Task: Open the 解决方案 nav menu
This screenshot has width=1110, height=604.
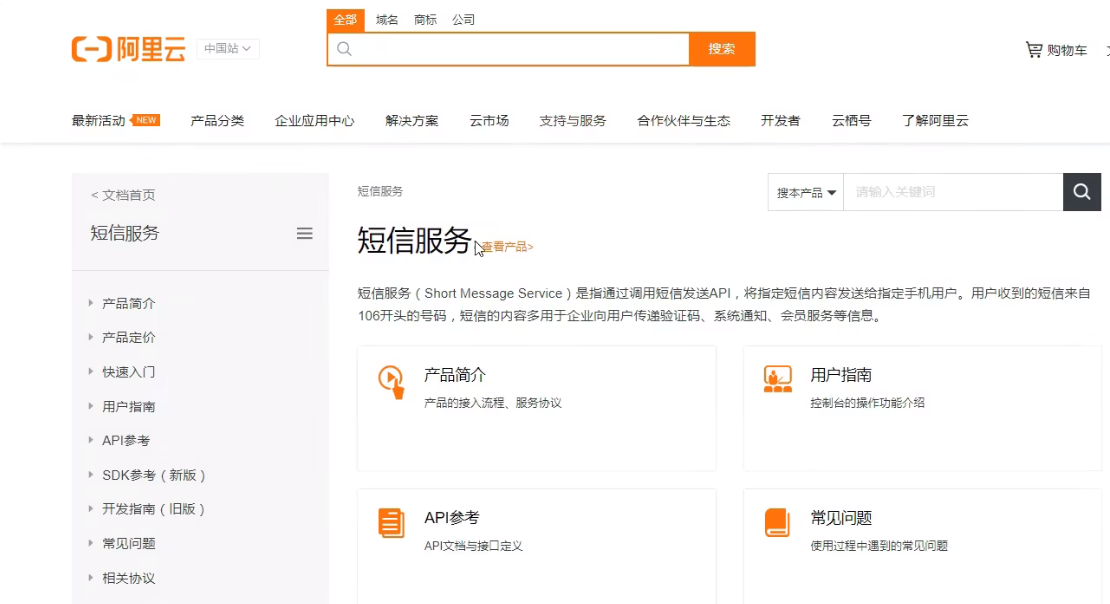Action: pos(412,120)
